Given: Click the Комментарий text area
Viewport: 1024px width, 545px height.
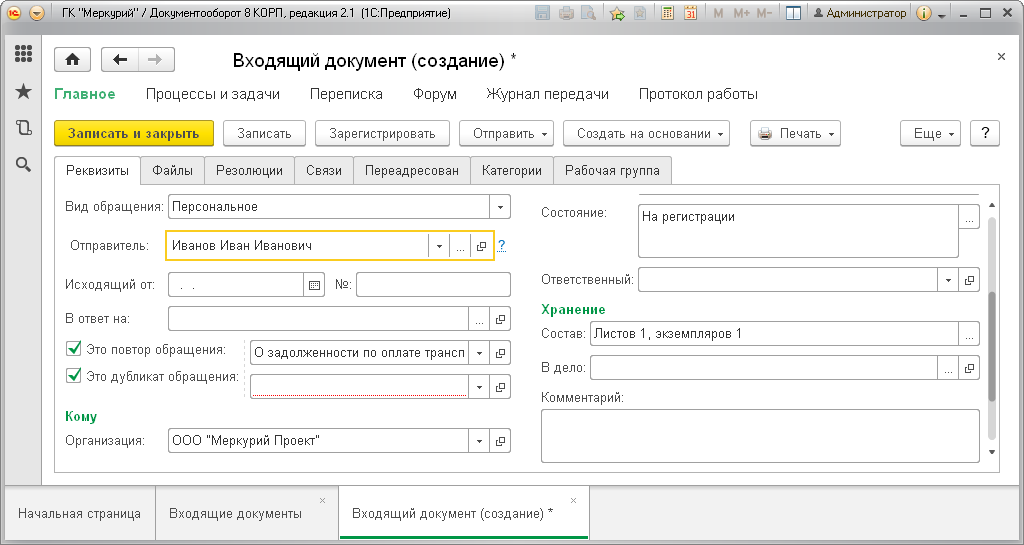Looking at the screenshot, I should [x=760, y=435].
